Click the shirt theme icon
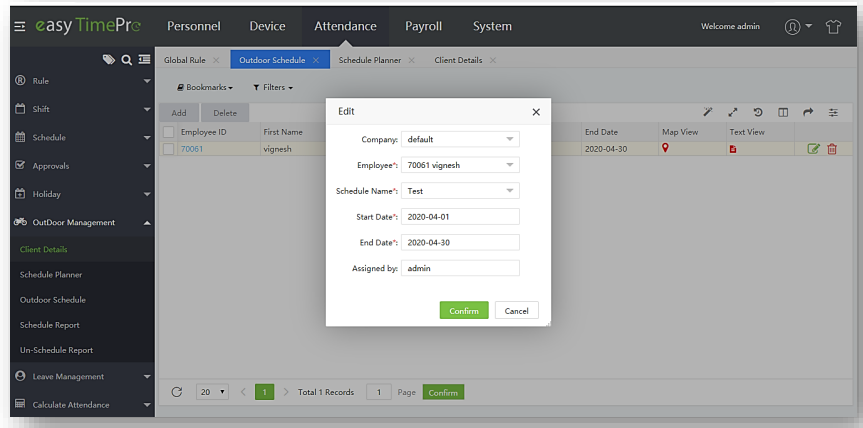The image size is (863, 428). 834,26
